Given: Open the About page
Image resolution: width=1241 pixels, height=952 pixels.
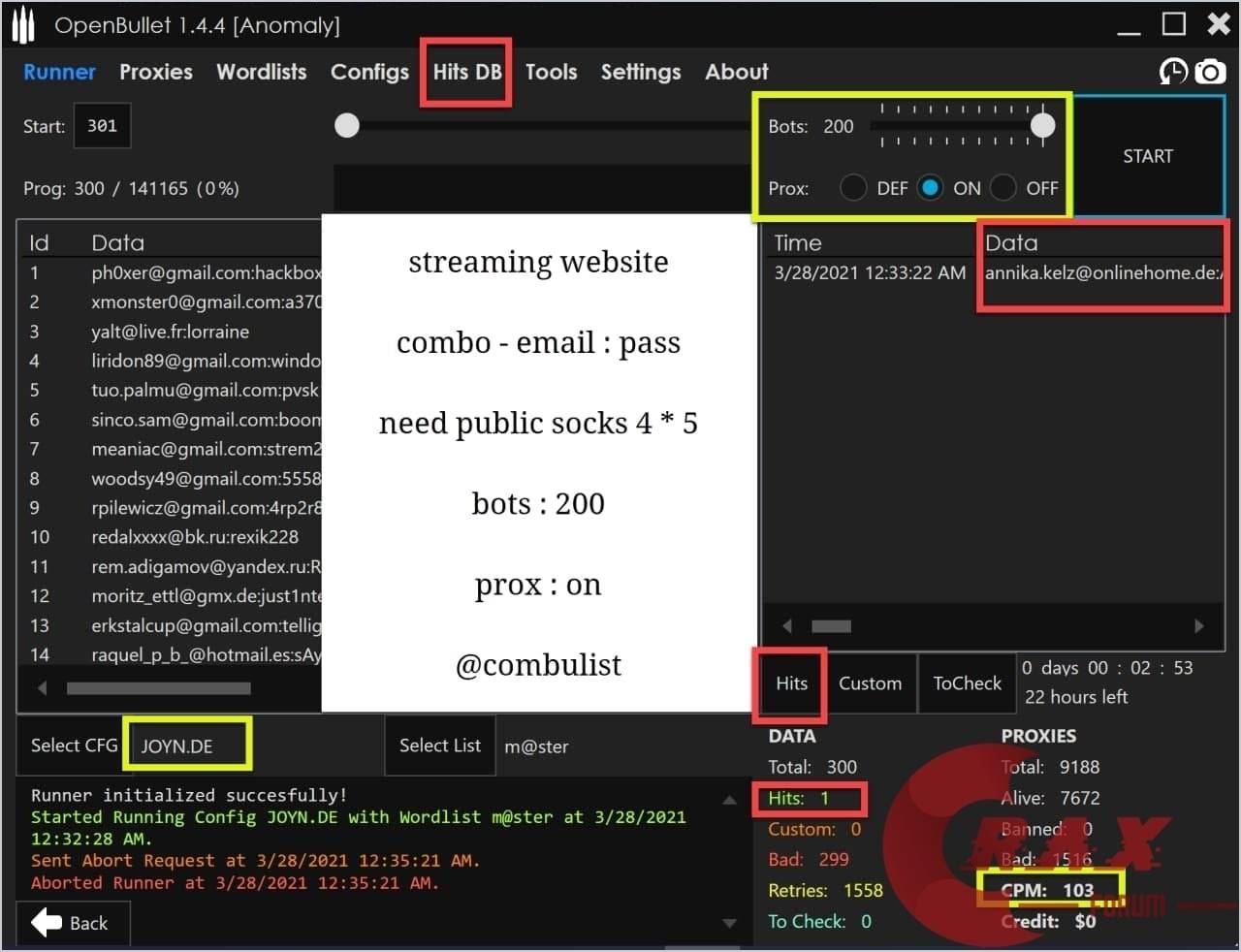Looking at the screenshot, I should [x=736, y=72].
